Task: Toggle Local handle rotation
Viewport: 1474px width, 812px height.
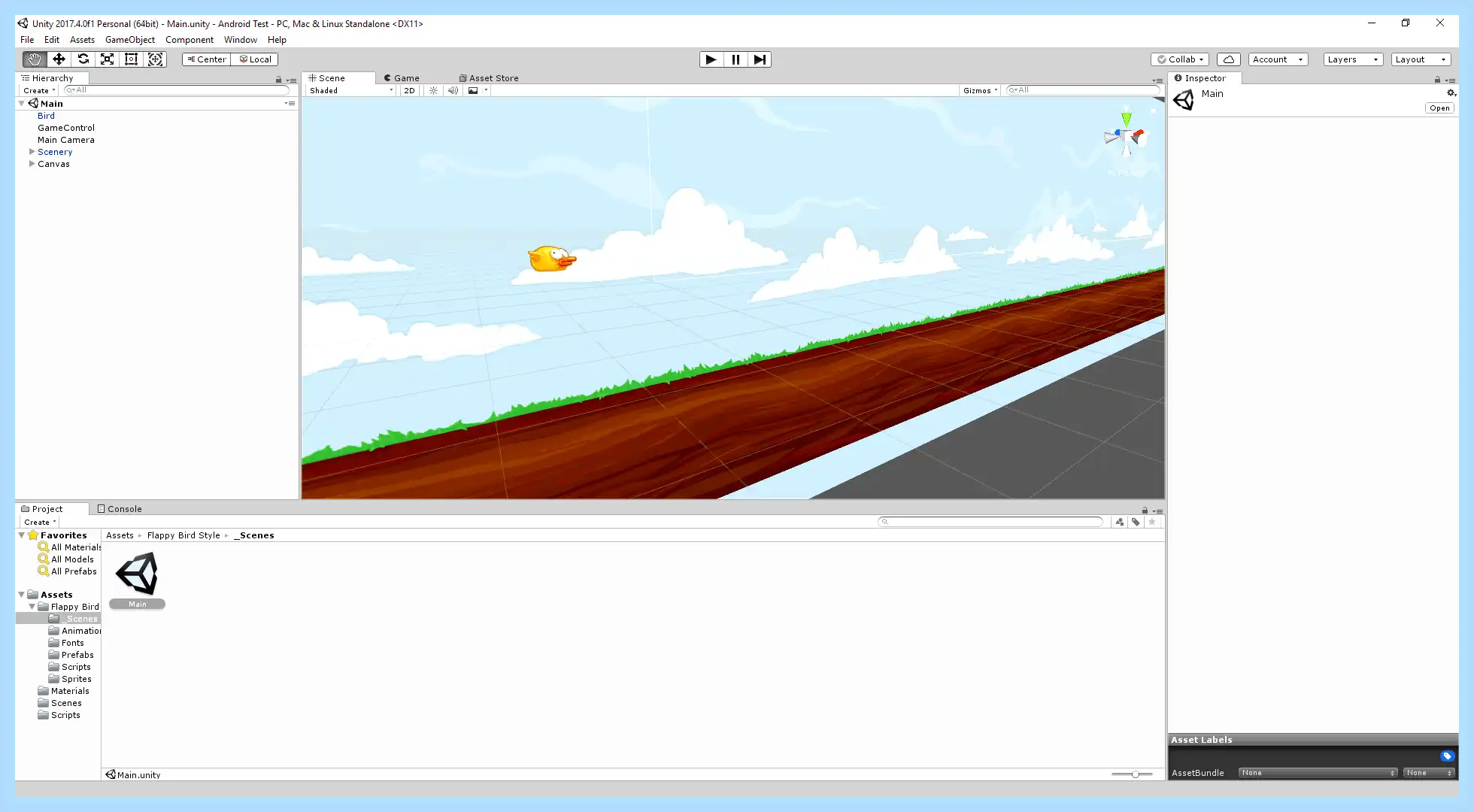Action: point(255,59)
